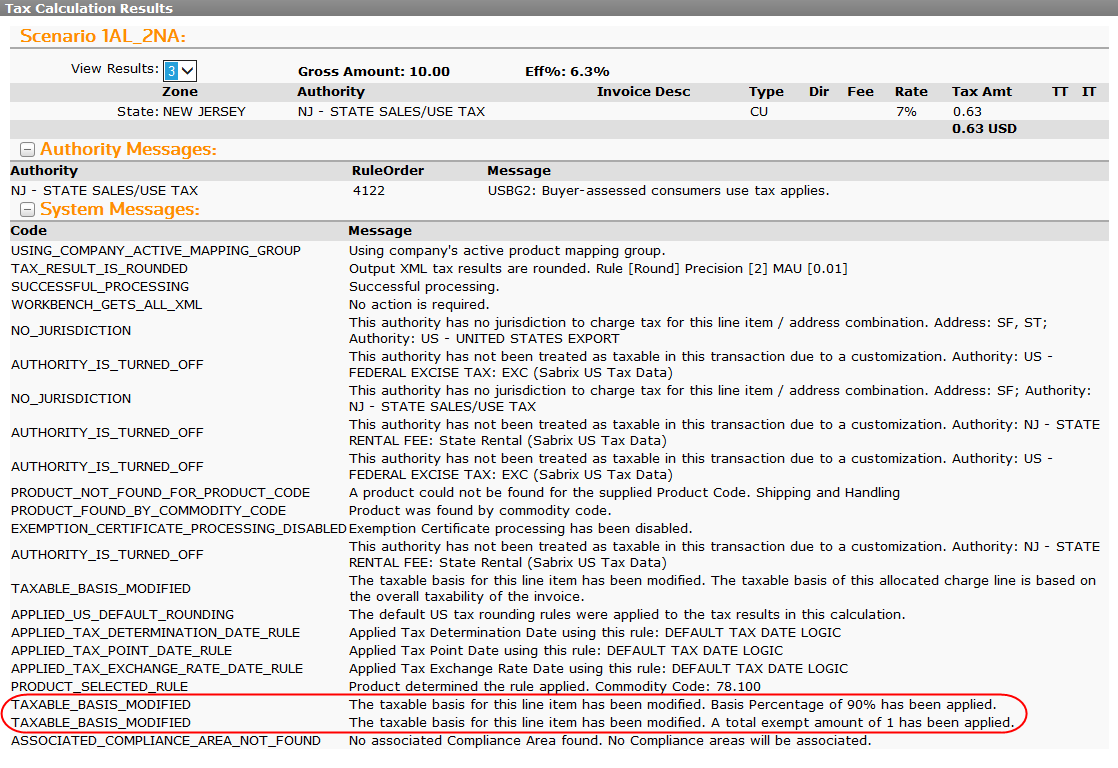The height and width of the screenshot is (768, 1118).
Task: Select the SUCCESSFUL_PROCESSING code row
Action: tap(88, 287)
